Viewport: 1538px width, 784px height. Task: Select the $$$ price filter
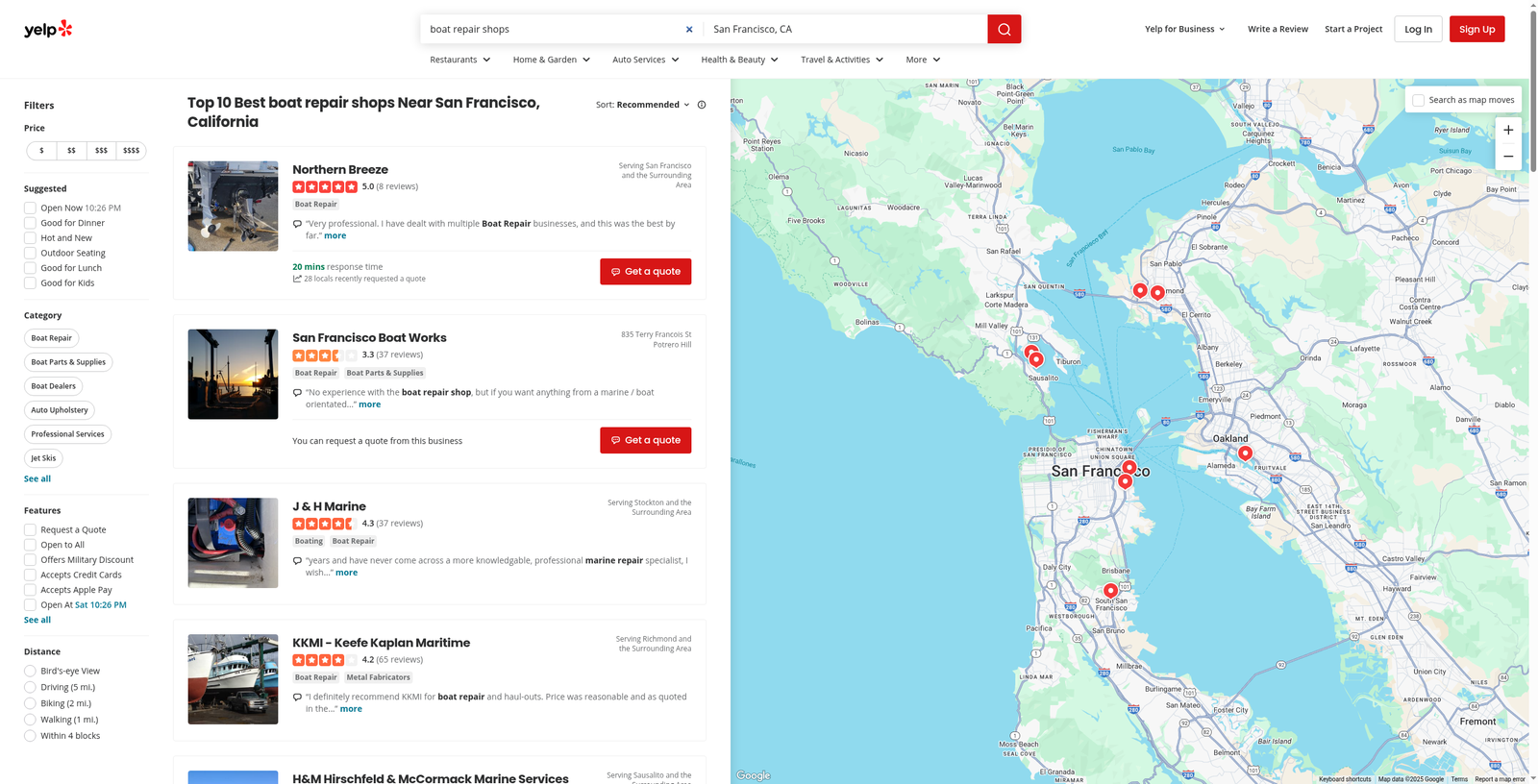click(x=101, y=151)
